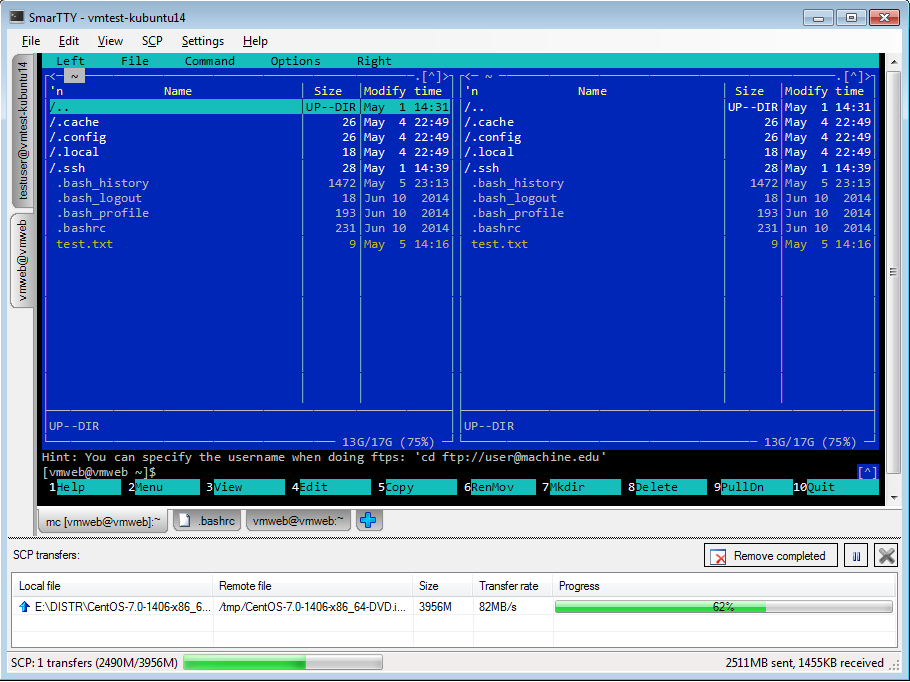
Task: Open the SCP menu
Action: pos(152,41)
